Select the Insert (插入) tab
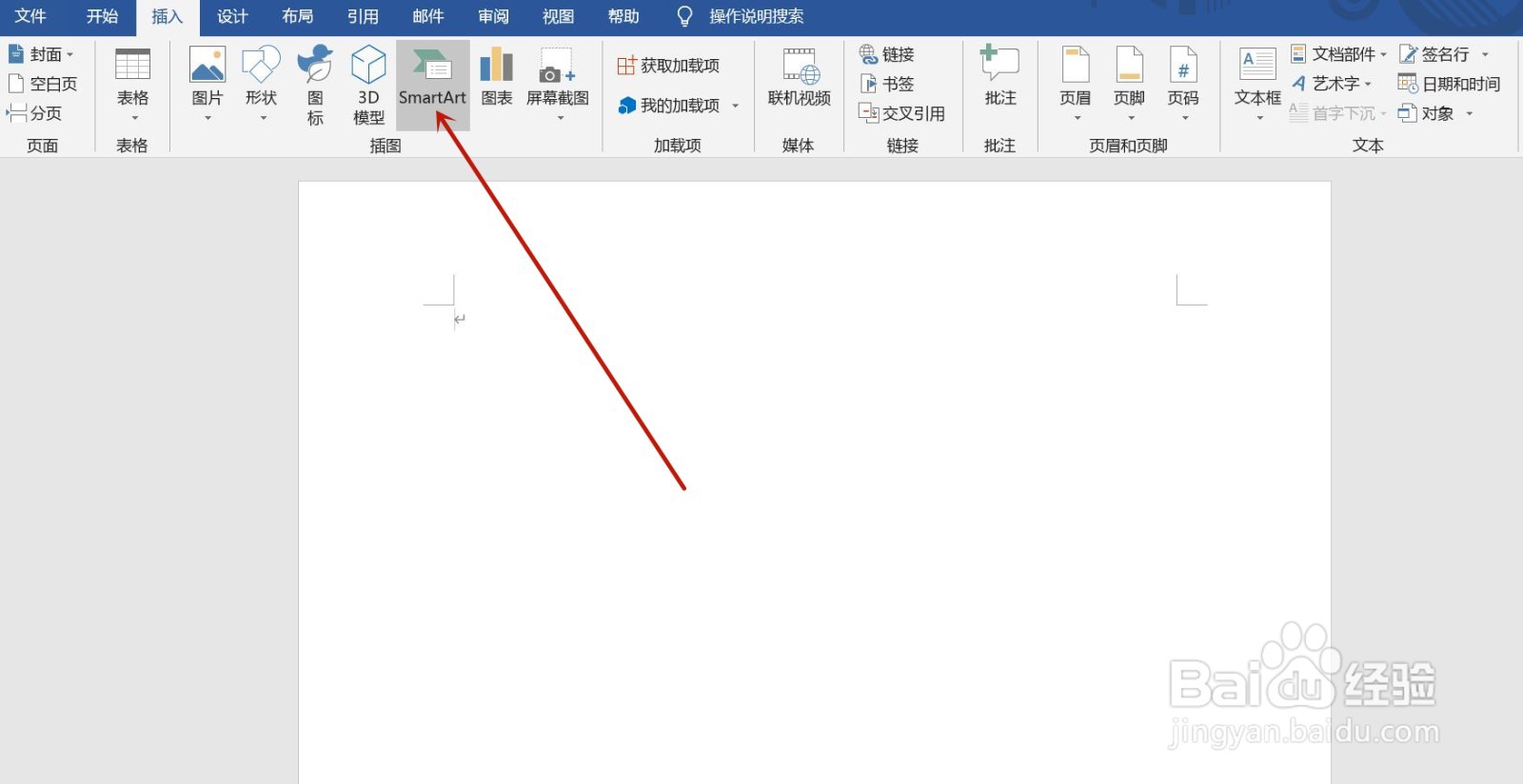 click(167, 16)
